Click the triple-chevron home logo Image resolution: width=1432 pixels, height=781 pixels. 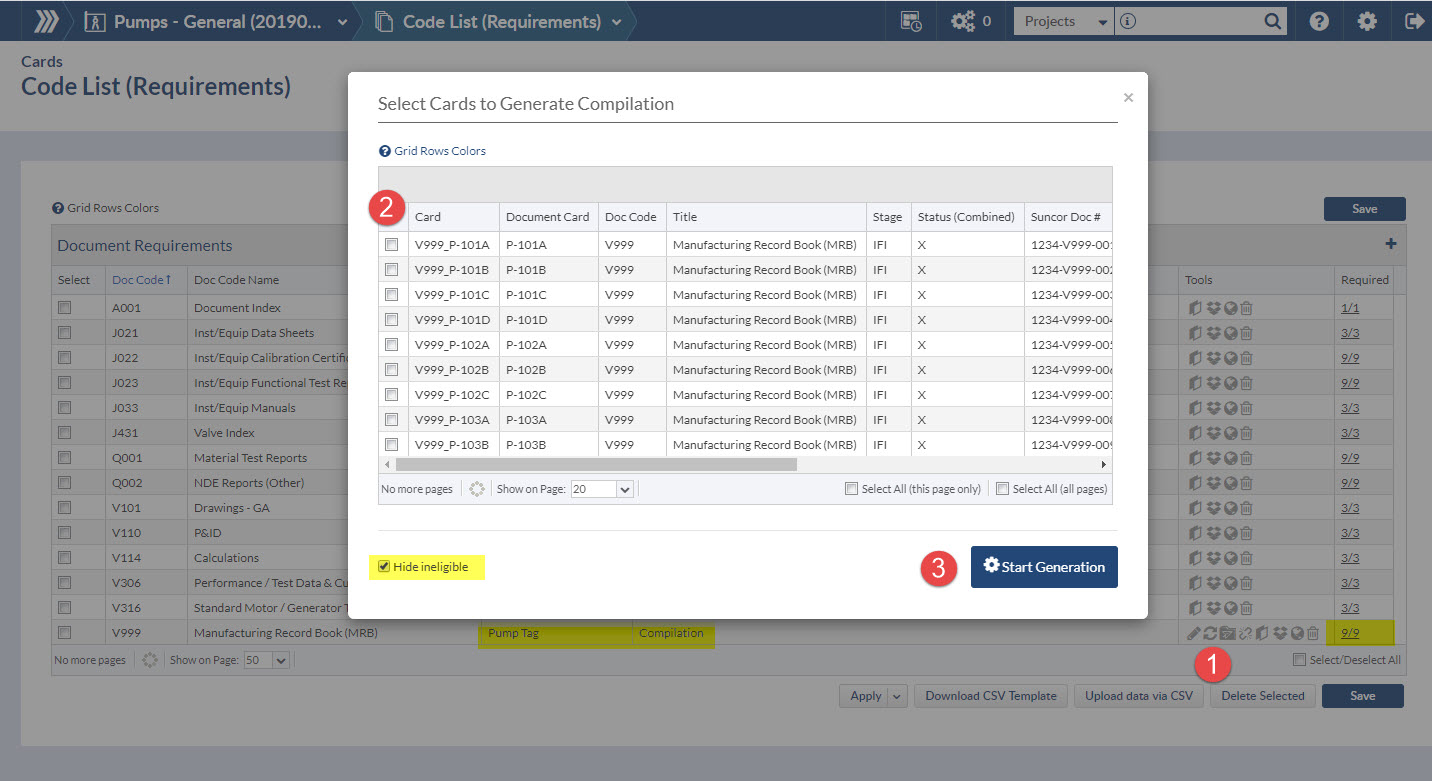(x=45, y=21)
